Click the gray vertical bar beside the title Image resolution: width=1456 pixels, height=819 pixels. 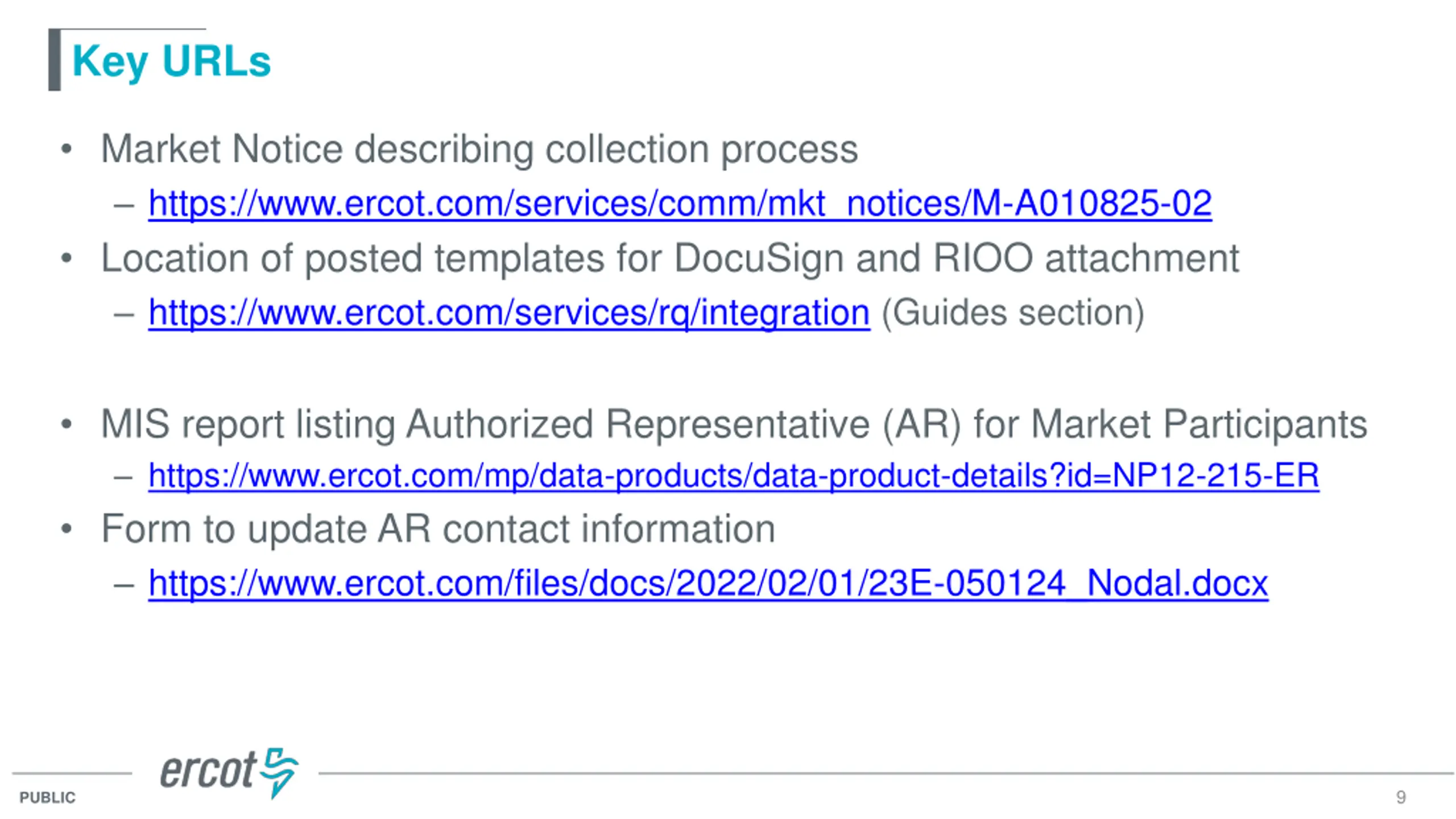point(55,60)
